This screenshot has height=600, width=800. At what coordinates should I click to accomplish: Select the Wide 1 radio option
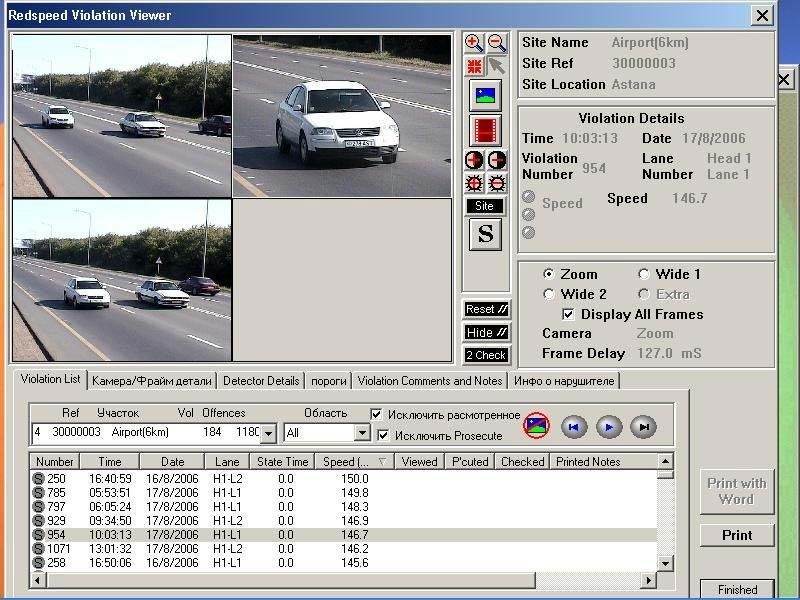tap(644, 274)
